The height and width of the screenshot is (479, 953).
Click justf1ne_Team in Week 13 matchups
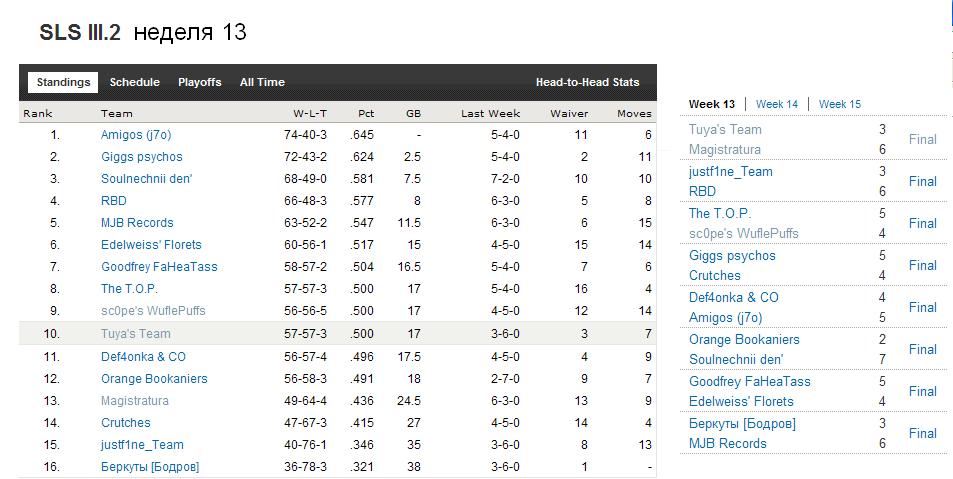coord(731,171)
